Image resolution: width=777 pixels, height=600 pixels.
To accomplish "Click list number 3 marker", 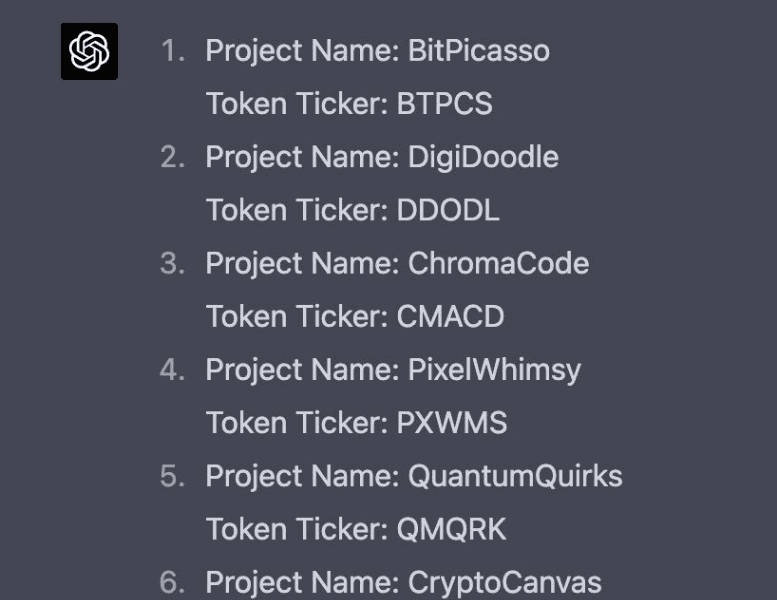I will pyautogui.click(x=173, y=264).
